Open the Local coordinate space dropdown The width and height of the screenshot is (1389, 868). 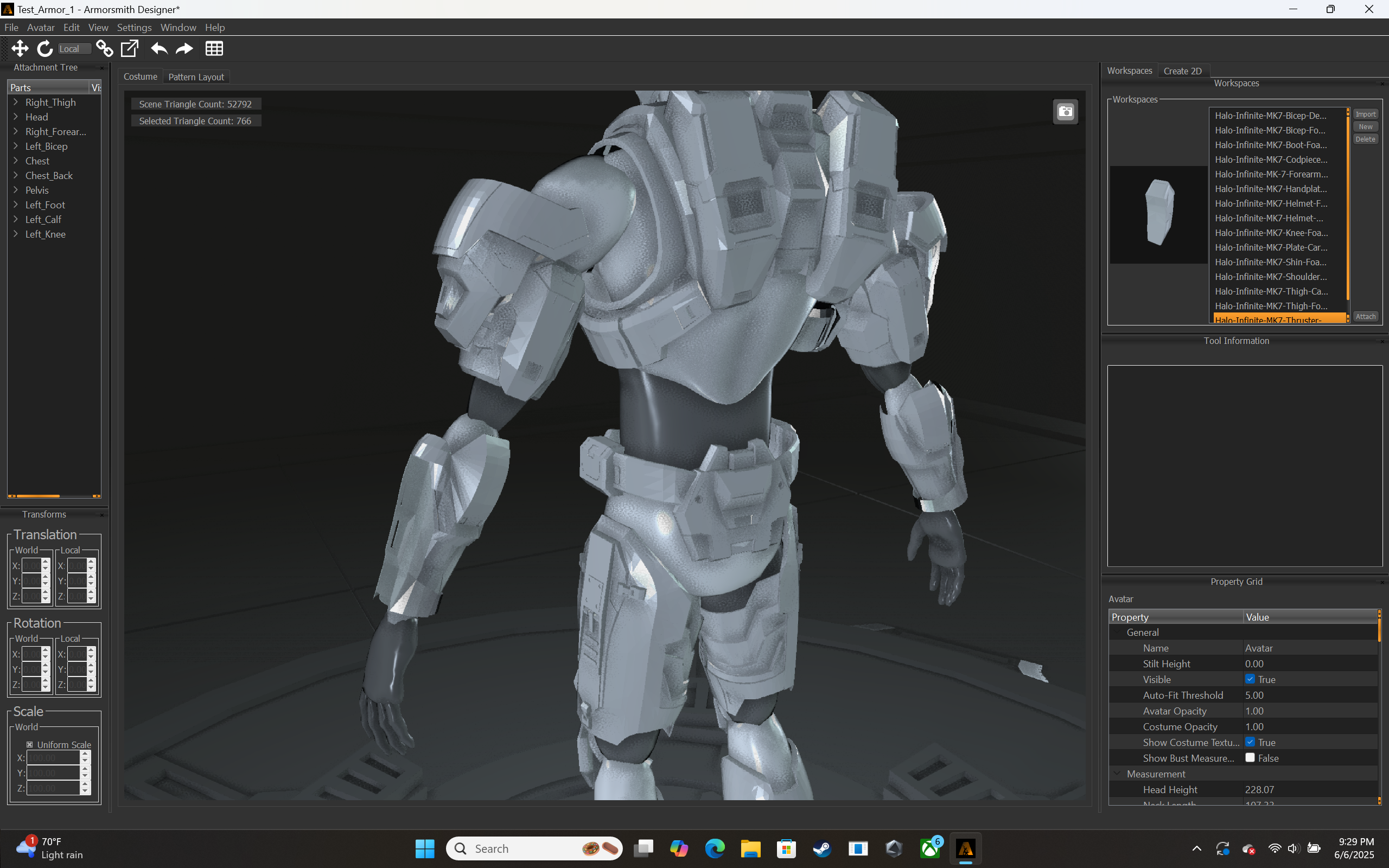[x=75, y=49]
